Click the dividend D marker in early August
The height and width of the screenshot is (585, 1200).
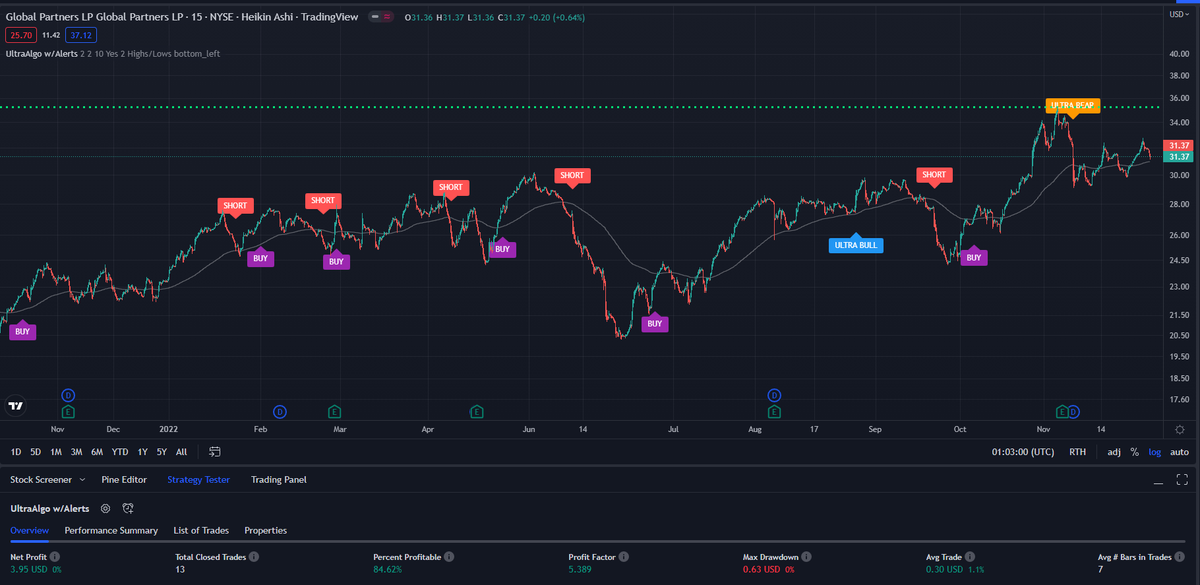pyautogui.click(x=774, y=396)
